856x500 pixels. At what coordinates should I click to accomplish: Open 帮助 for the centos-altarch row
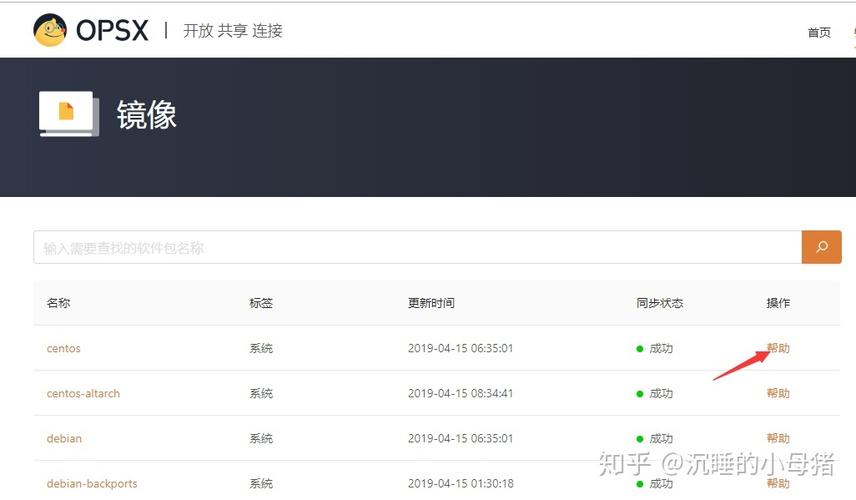(x=778, y=393)
